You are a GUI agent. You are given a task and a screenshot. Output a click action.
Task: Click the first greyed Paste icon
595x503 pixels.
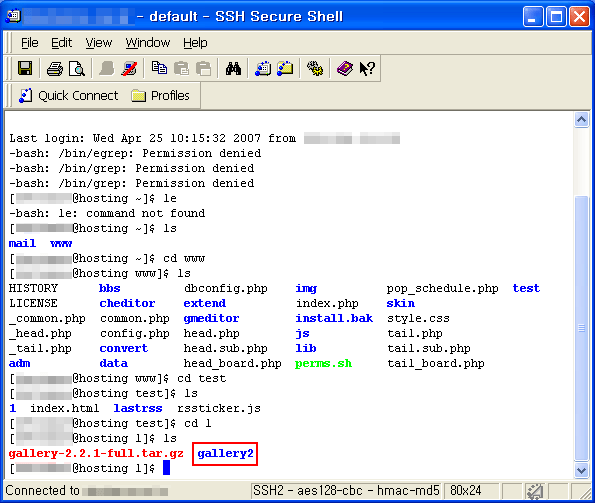click(x=181, y=69)
